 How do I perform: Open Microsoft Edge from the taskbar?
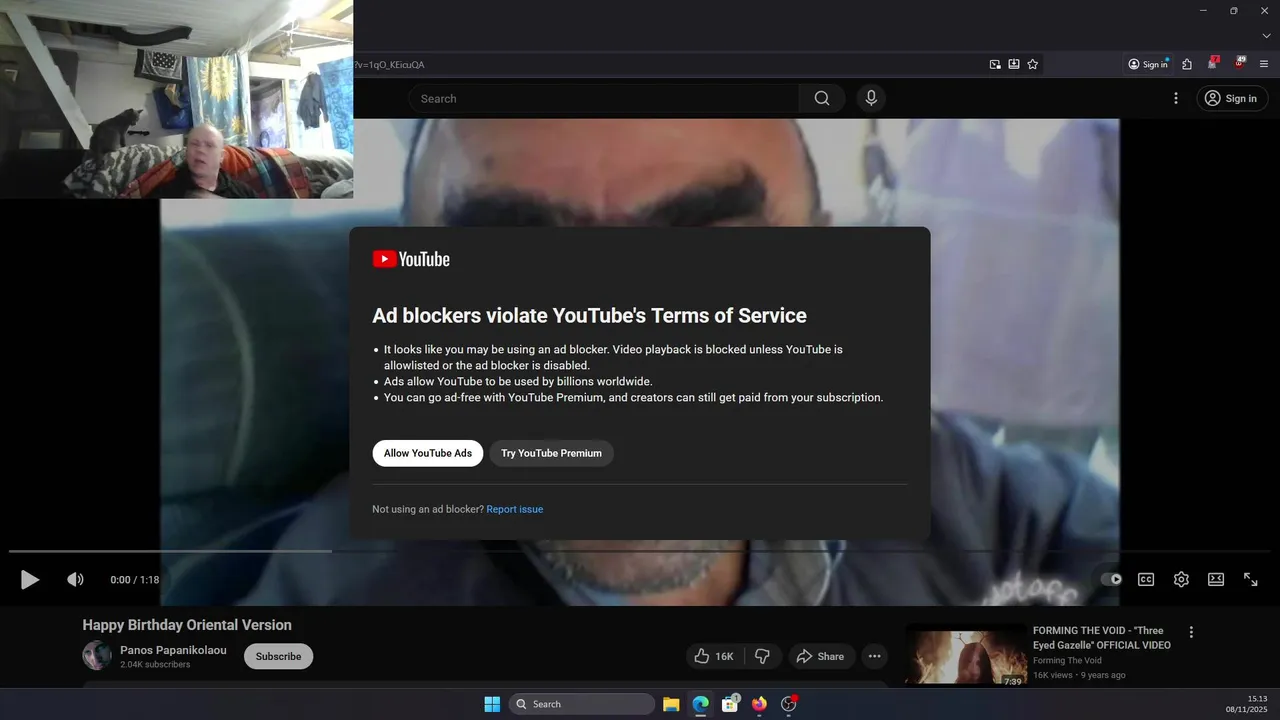700,704
